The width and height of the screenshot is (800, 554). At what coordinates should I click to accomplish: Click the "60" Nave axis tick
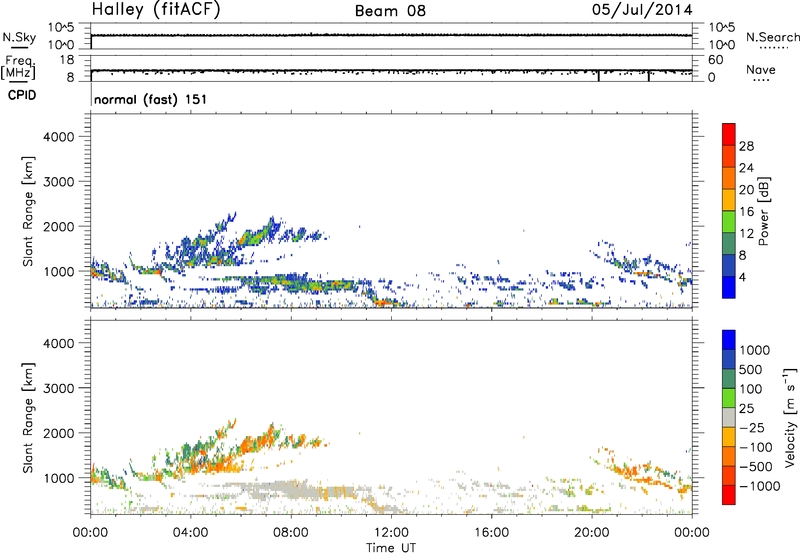click(x=715, y=60)
